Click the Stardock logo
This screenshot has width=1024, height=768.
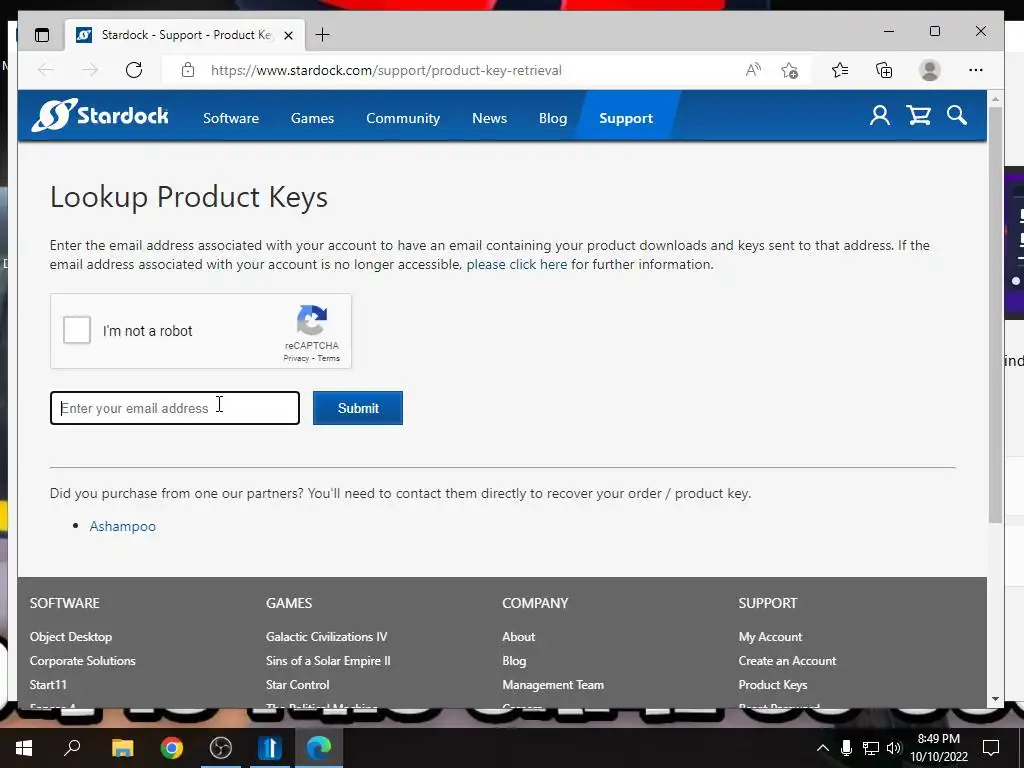(100, 116)
